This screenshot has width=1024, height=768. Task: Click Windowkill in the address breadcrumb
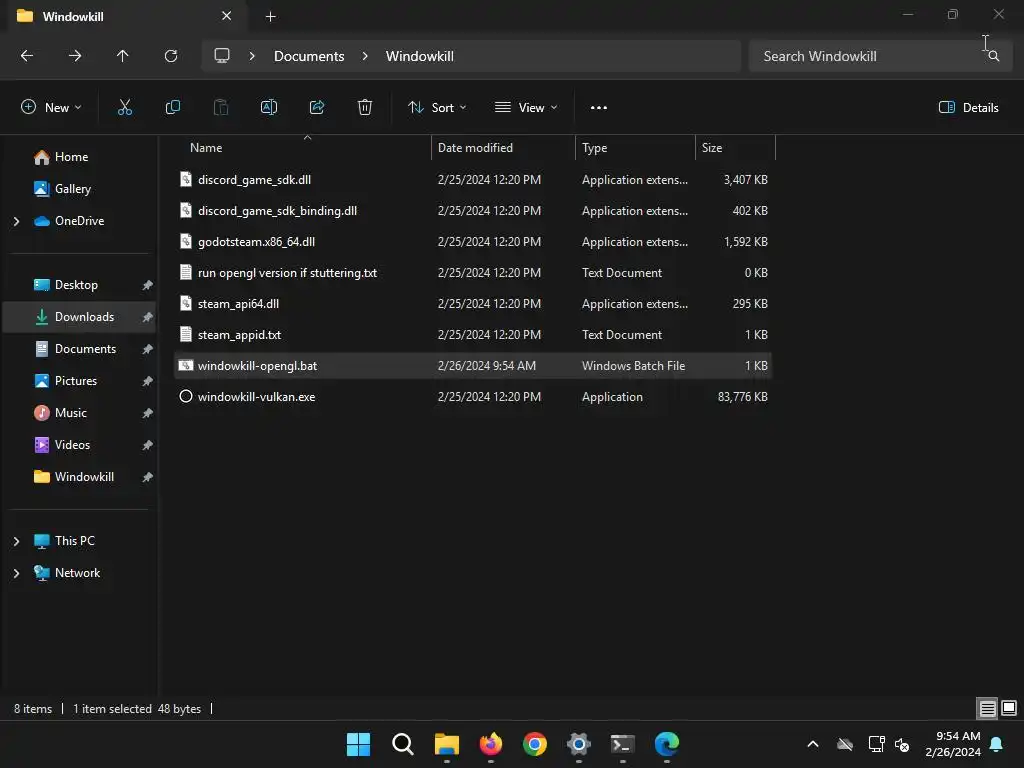419,56
